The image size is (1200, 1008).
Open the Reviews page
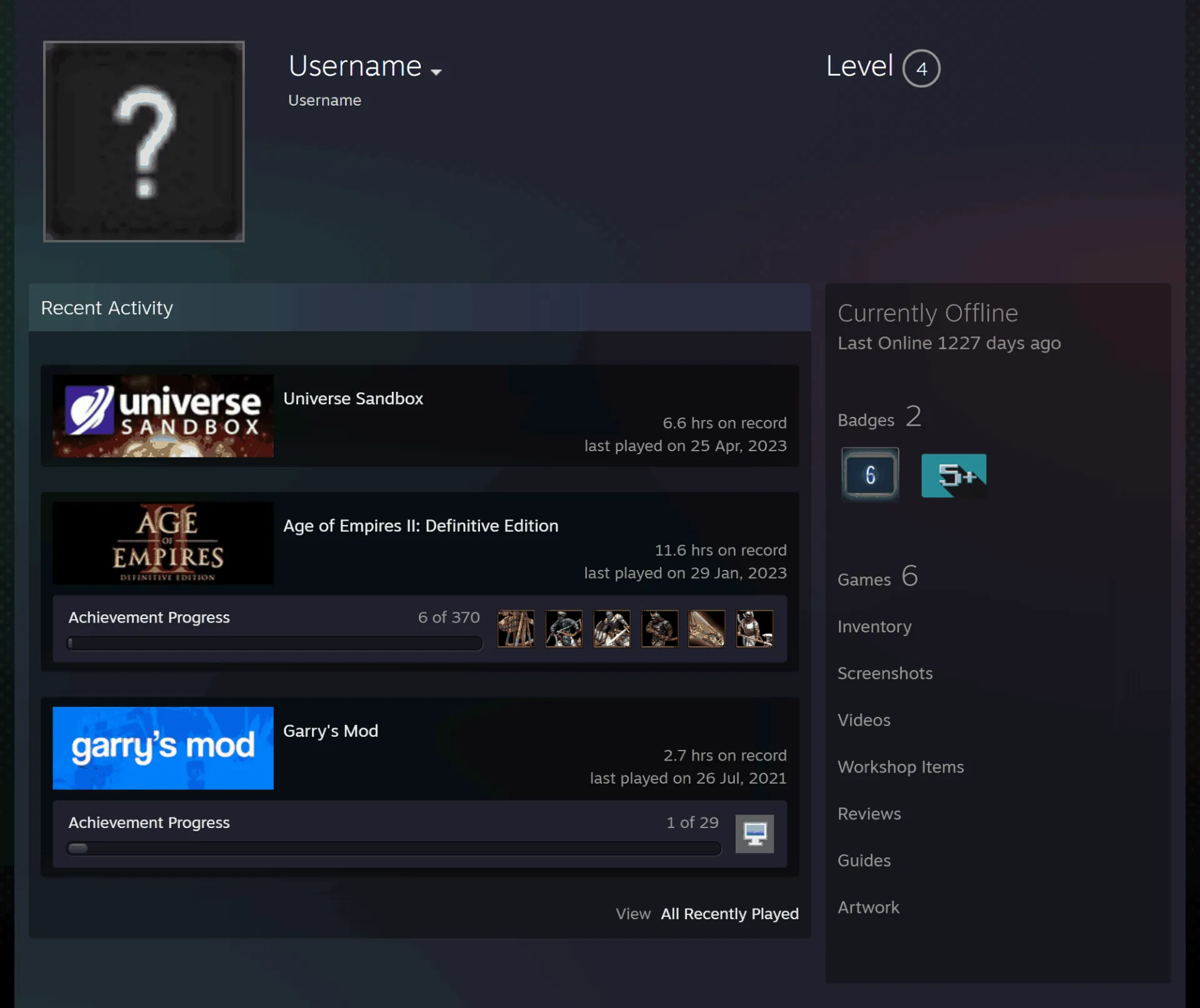tap(869, 814)
